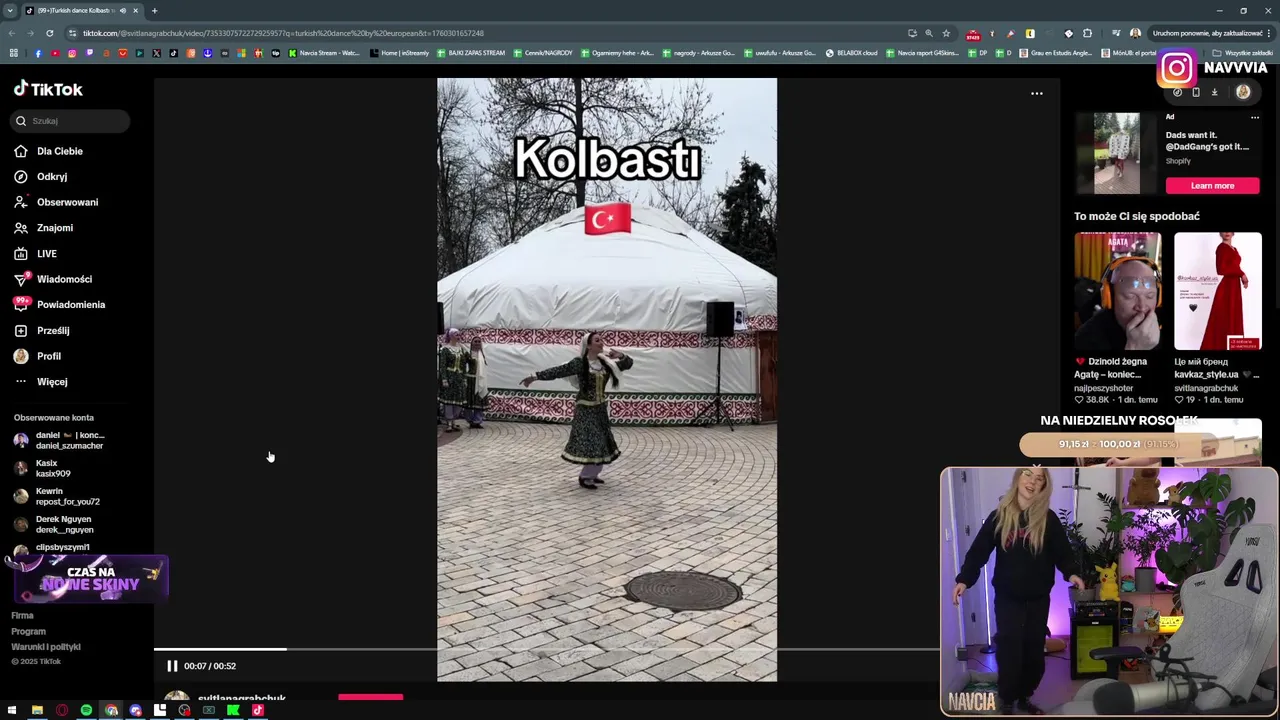Open the X bookmark icon

click(156, 53)
